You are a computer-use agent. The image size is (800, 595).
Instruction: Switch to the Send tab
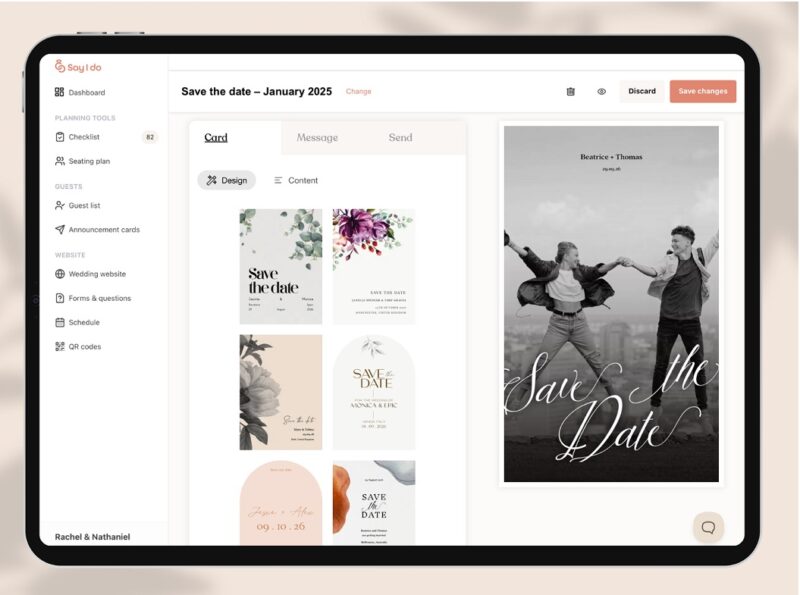[400, 138]
